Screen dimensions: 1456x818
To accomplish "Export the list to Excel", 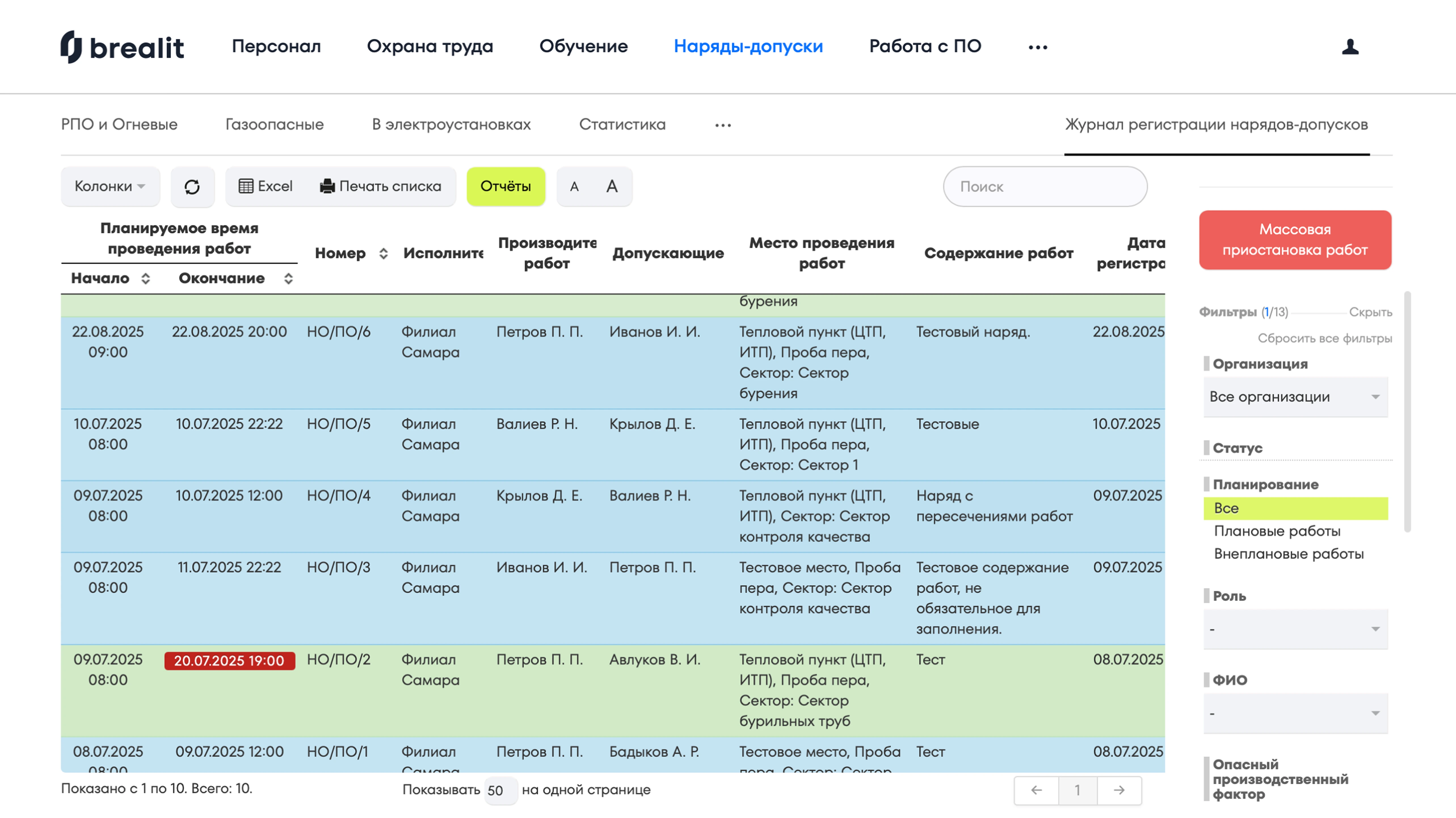I will [x=266, y=186].
